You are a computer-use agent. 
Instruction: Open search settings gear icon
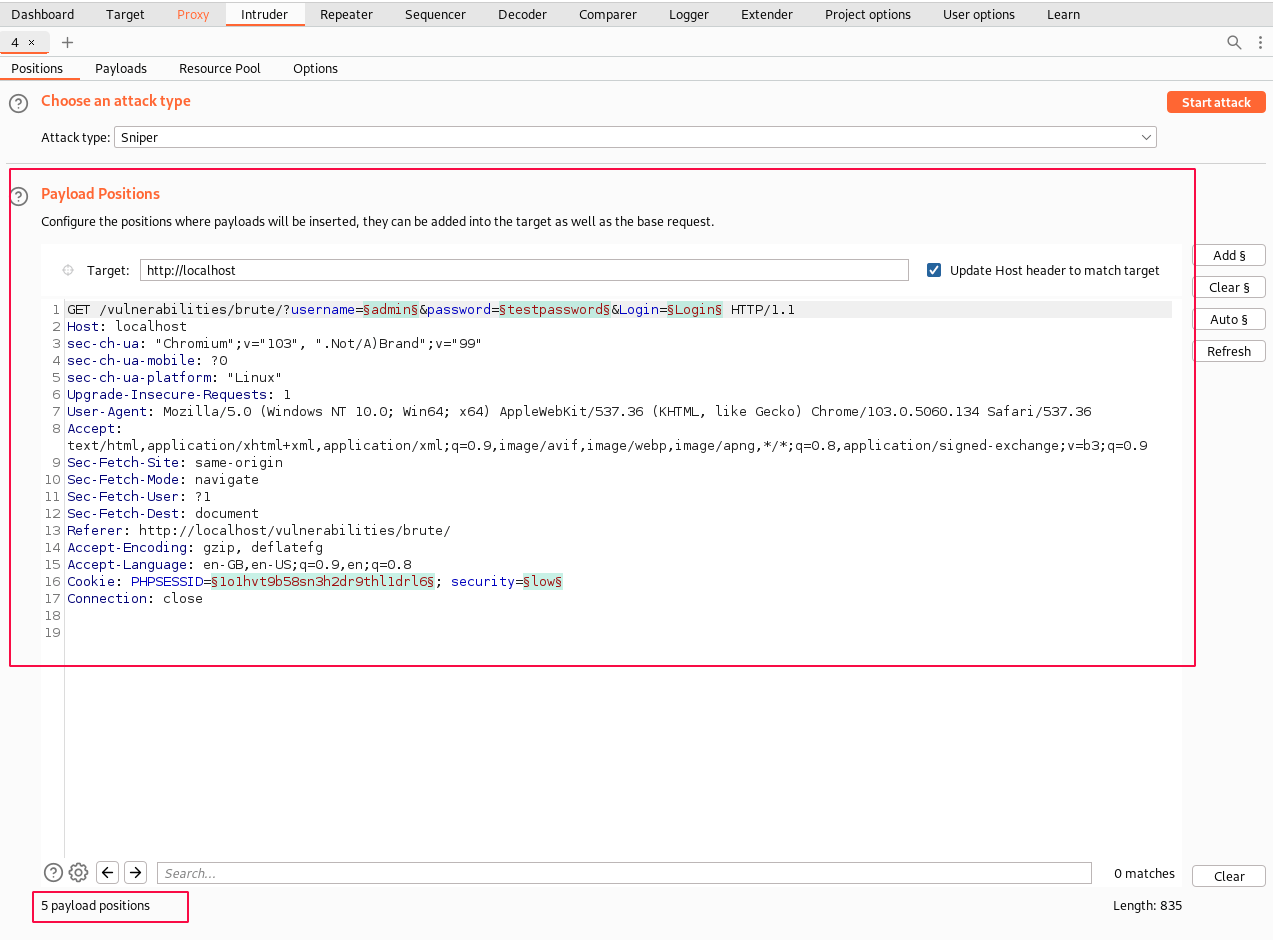[x=79, y=873]
